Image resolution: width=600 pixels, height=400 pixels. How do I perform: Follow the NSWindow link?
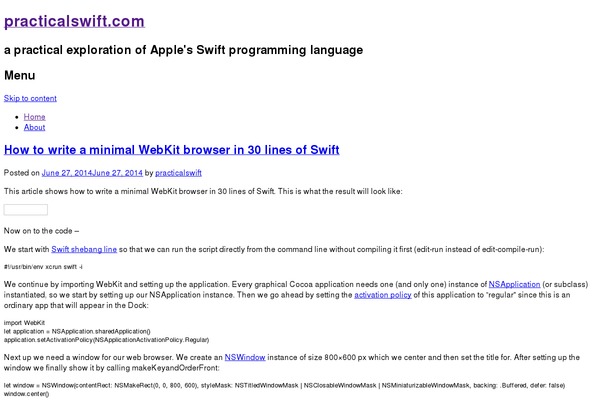[x=245, y=358]
